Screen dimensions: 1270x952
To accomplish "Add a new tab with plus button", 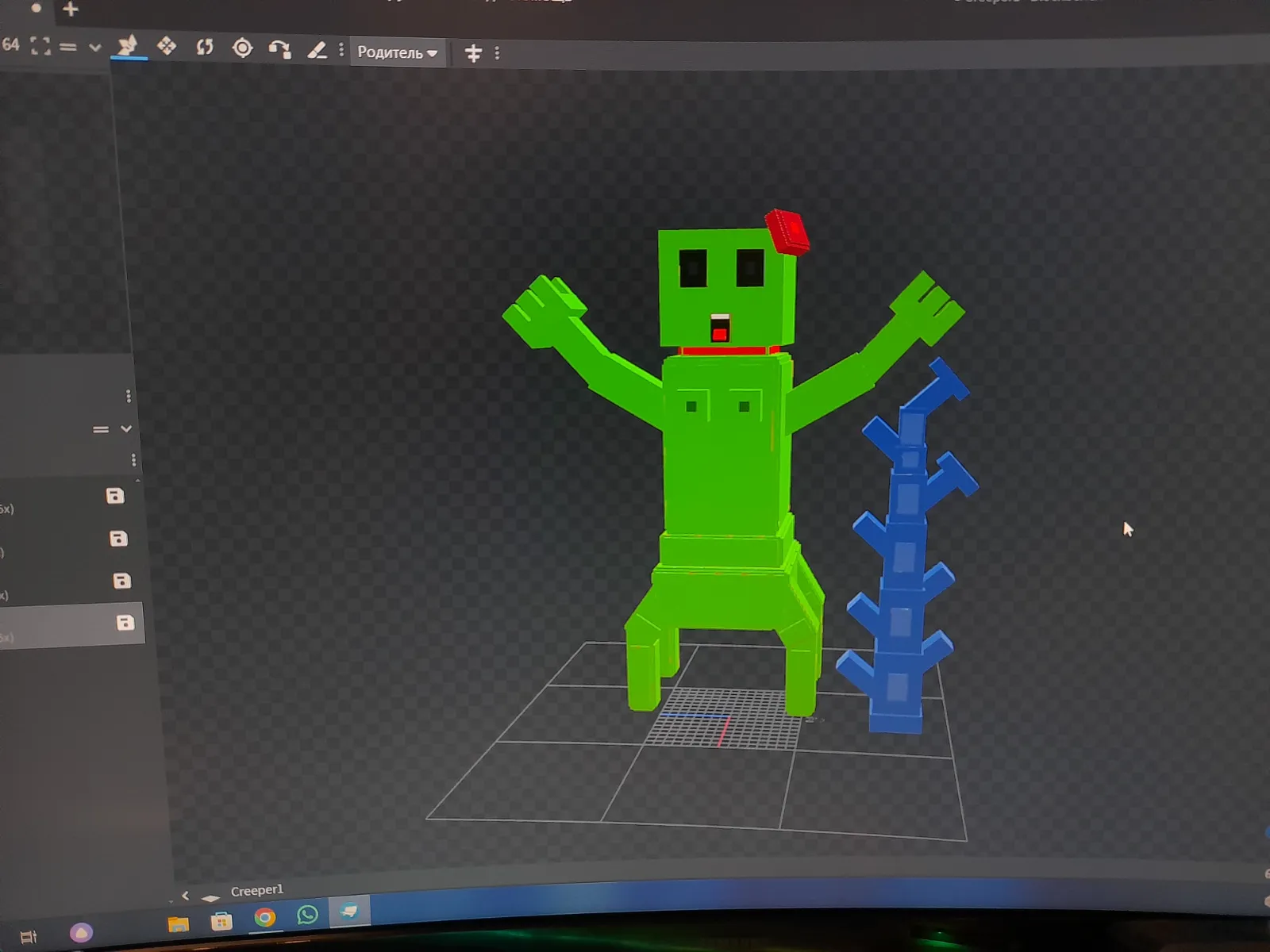I will coord(71,10).
